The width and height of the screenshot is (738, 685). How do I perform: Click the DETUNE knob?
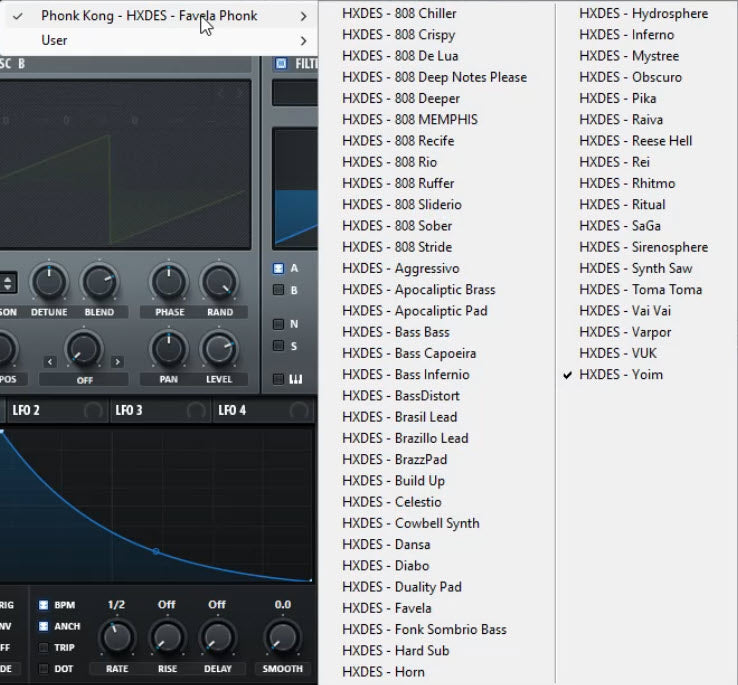coord(48,283)
